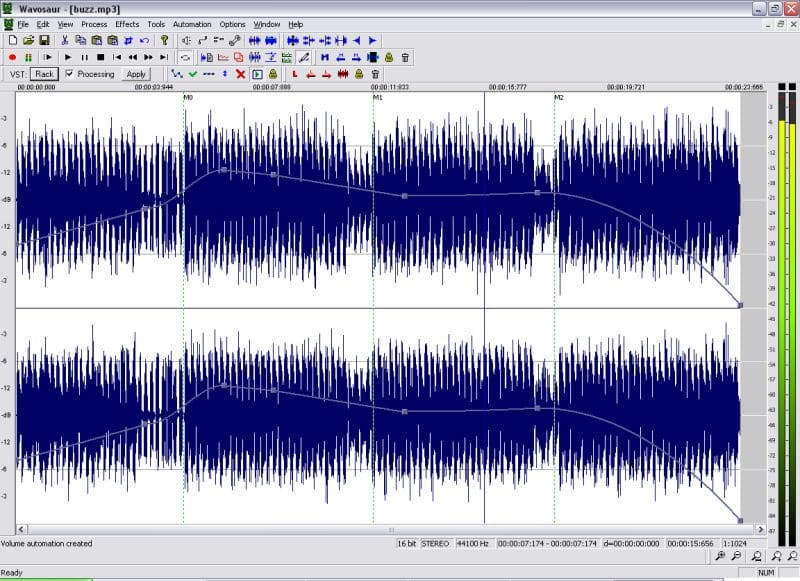The image size is (800, 581).
Task: Undo the last action with undo arrow
Action: [144, 40]
